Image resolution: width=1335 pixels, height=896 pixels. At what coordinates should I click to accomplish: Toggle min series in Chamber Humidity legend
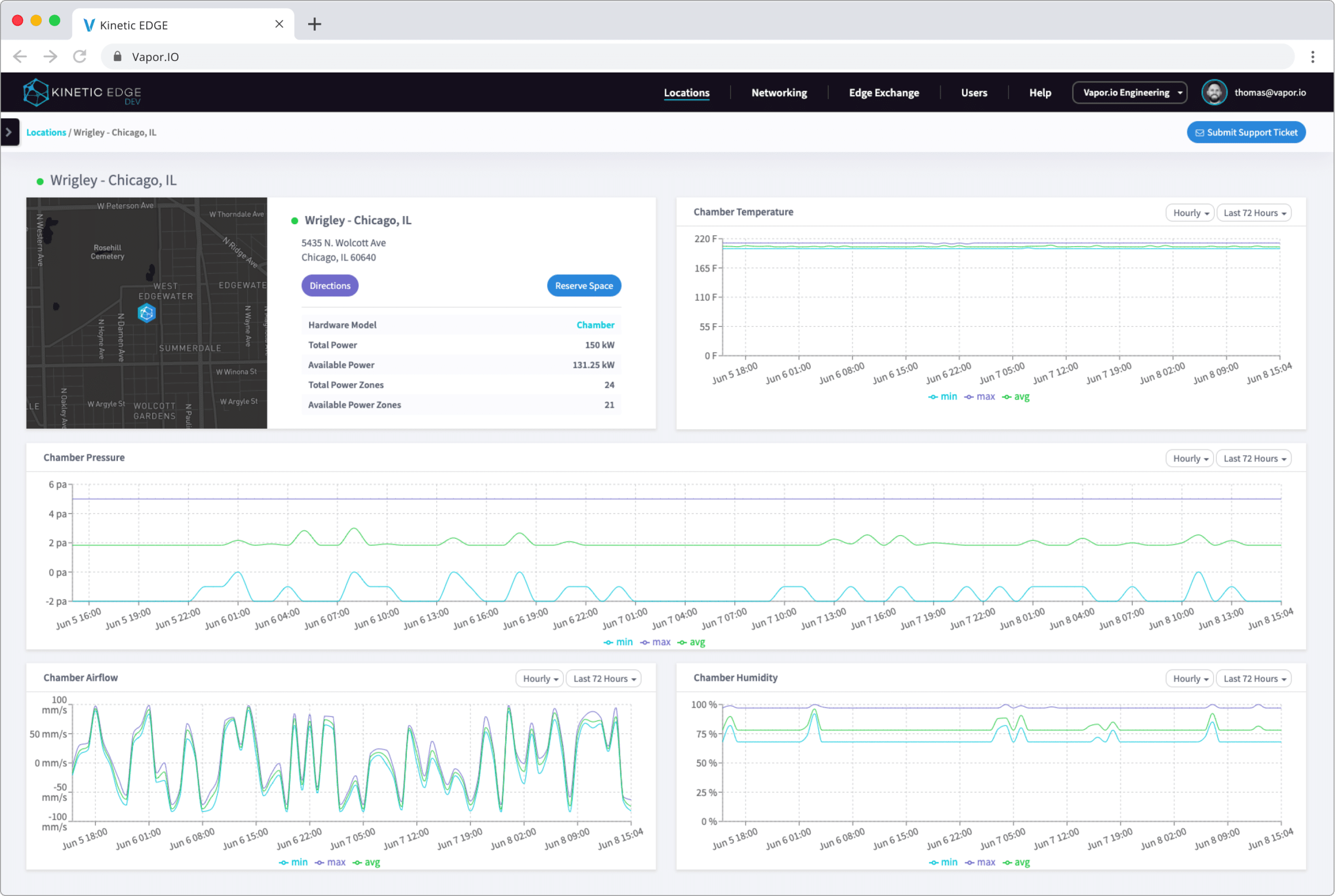click(x=942, y=862)
